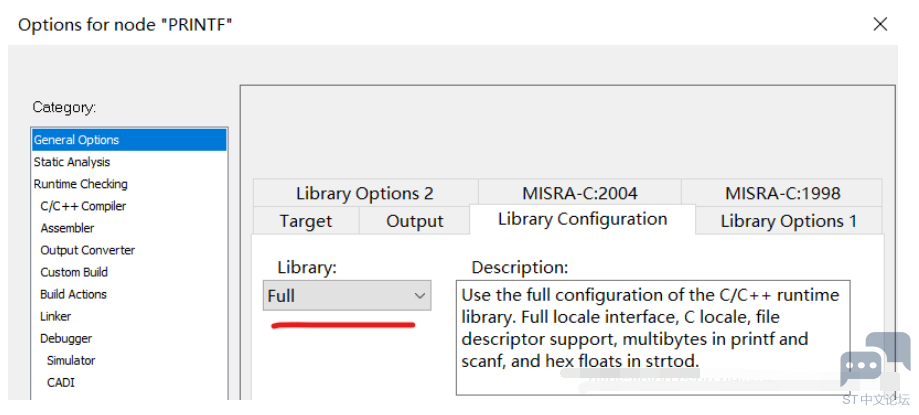The width and height of the screenshot is (919, 415).
Task: Switch to the Target tab
Action: pos(305,221)
